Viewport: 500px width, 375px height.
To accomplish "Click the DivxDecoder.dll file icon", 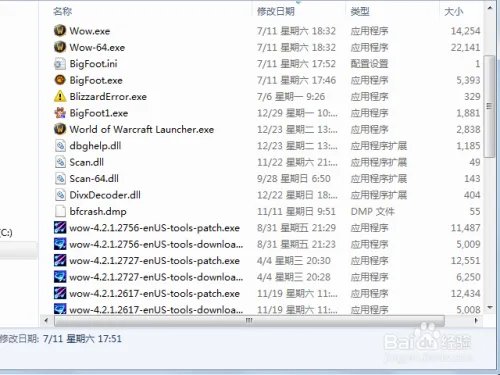I will click(60, 195).
